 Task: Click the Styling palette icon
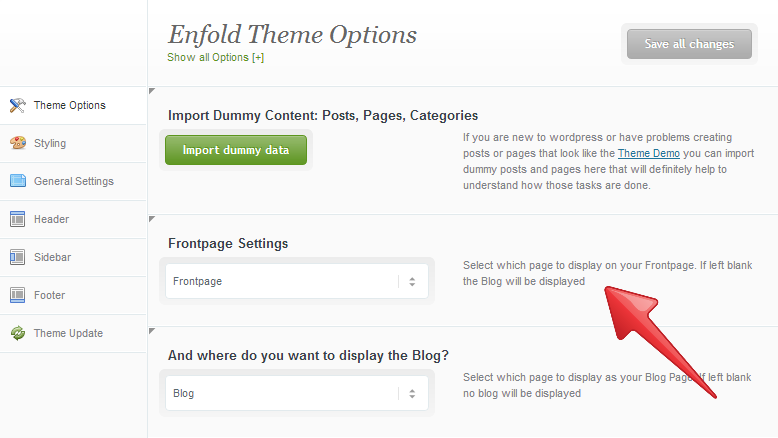pos(18,143)
